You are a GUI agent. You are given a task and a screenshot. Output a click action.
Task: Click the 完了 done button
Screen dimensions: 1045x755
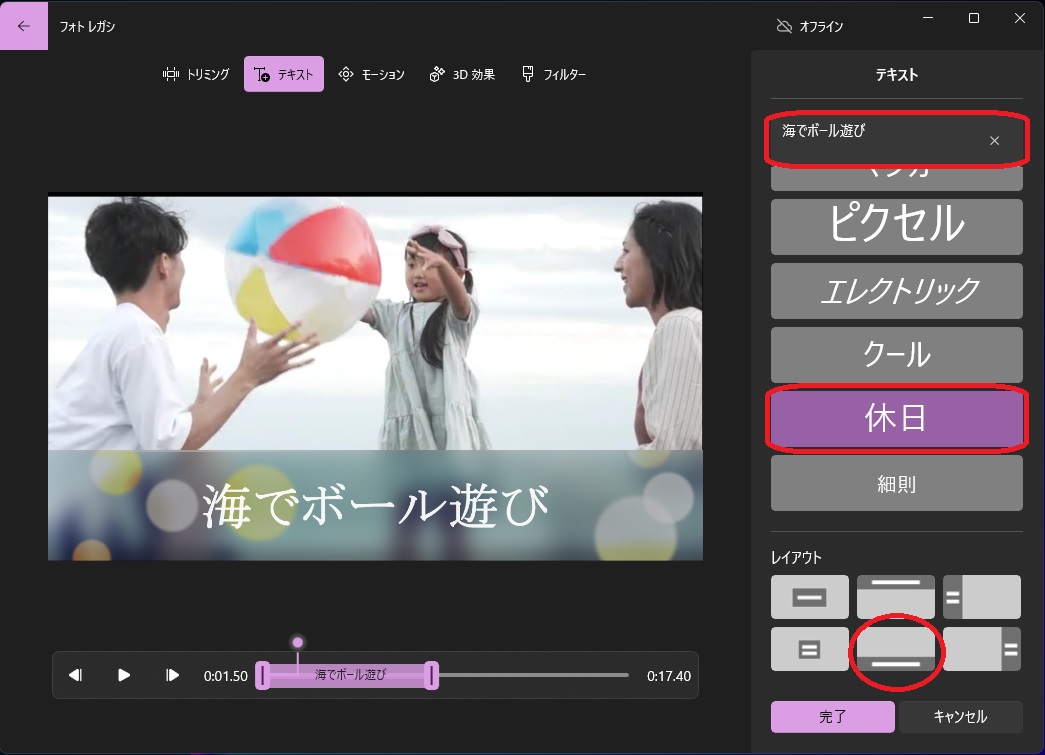[832, 716]
